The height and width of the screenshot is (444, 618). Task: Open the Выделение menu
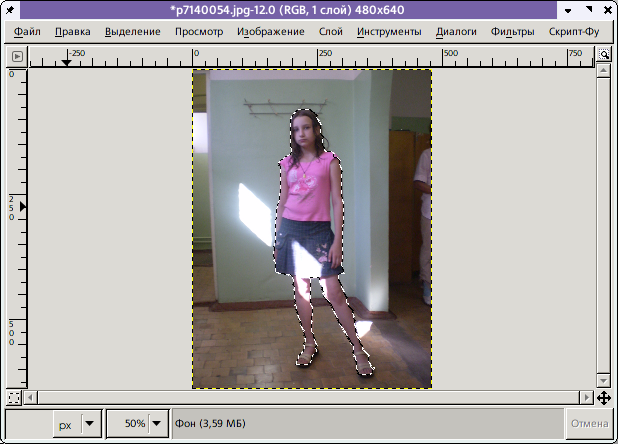(132, 32)
